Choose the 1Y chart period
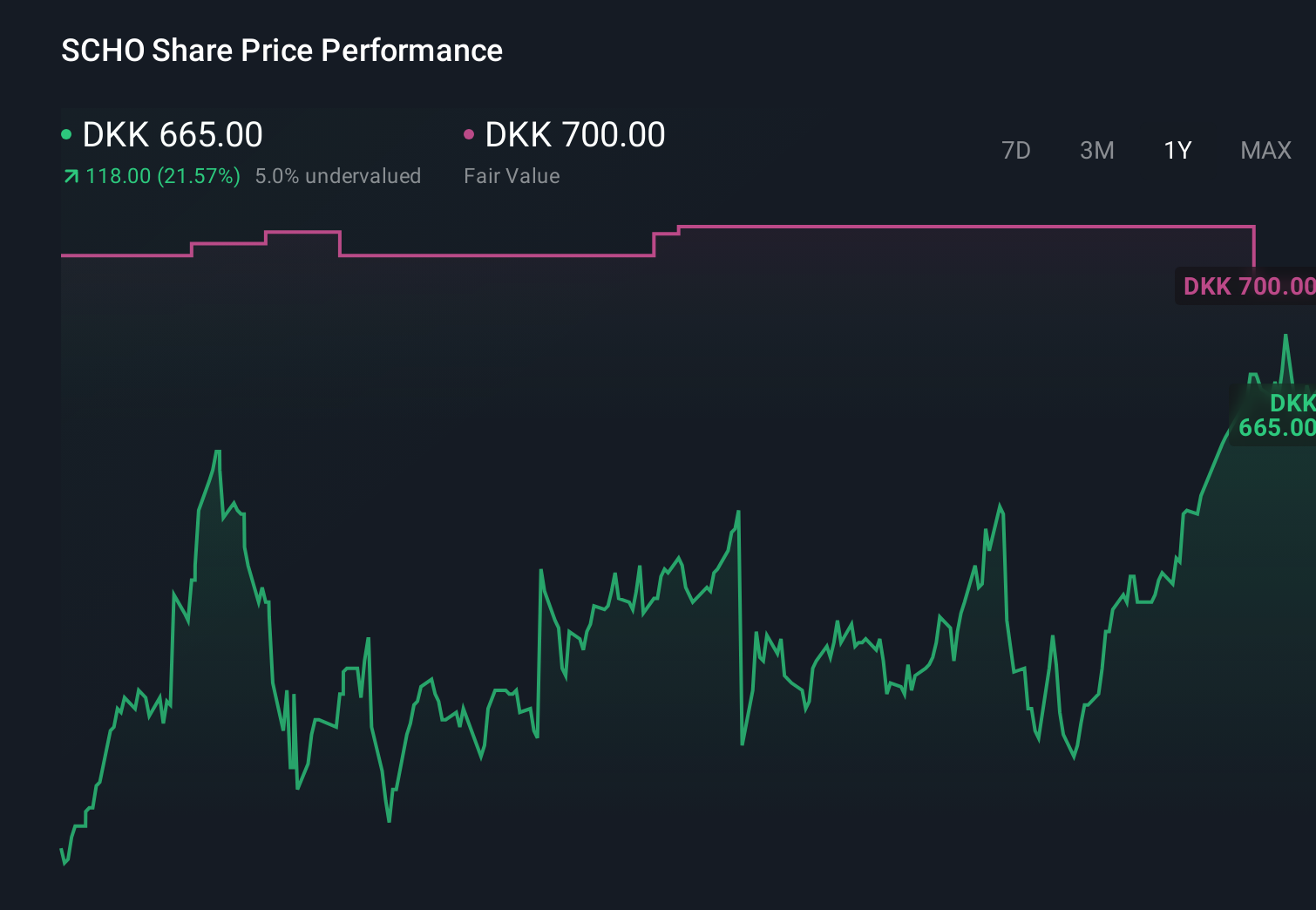The image size is (1316, 910). pyautogui.click(x=1177, y=151)
